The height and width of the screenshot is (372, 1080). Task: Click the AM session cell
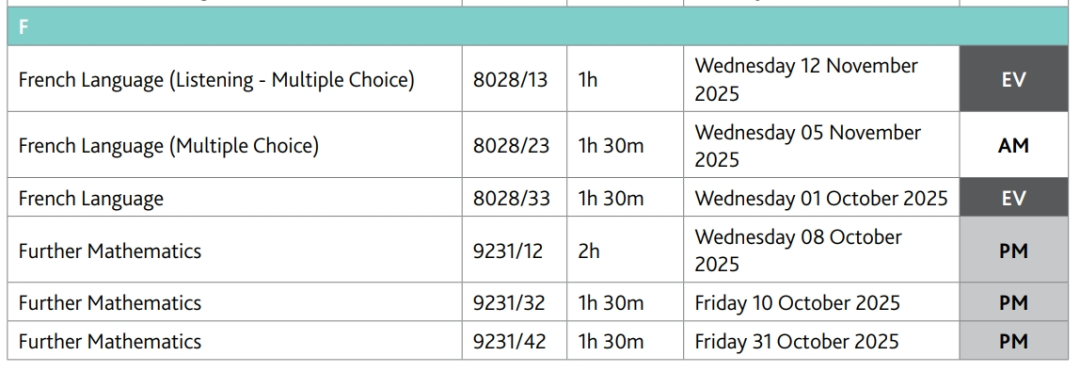(x=1013, y=145)
